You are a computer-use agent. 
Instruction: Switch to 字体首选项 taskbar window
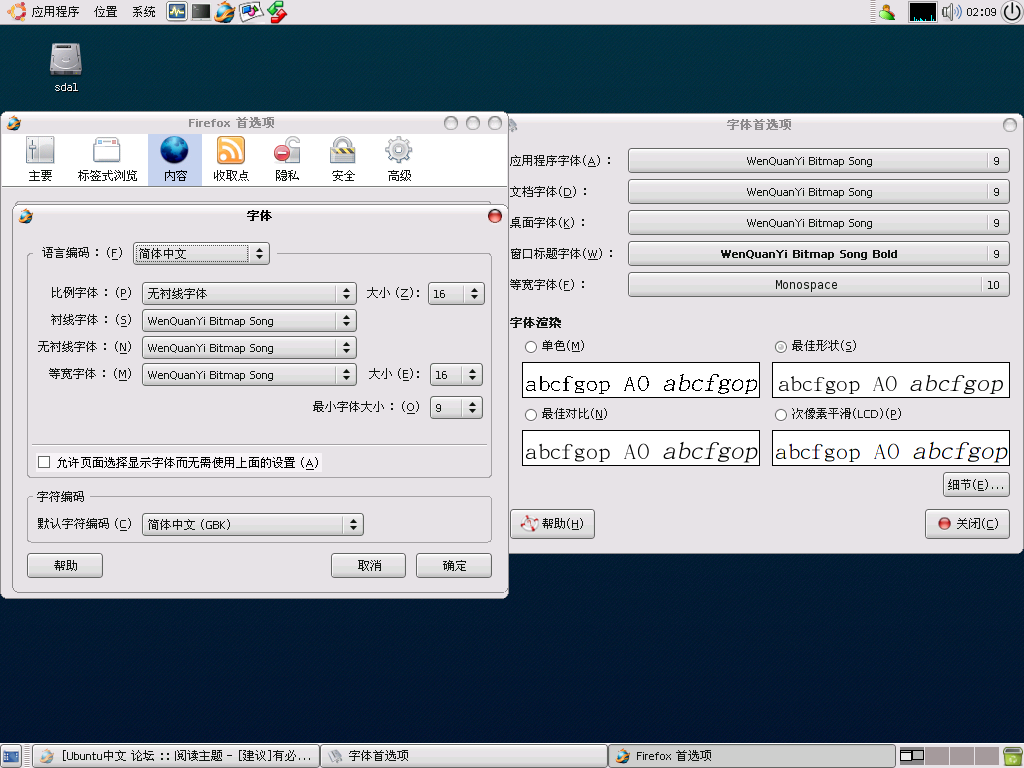(x=464, y=756)
